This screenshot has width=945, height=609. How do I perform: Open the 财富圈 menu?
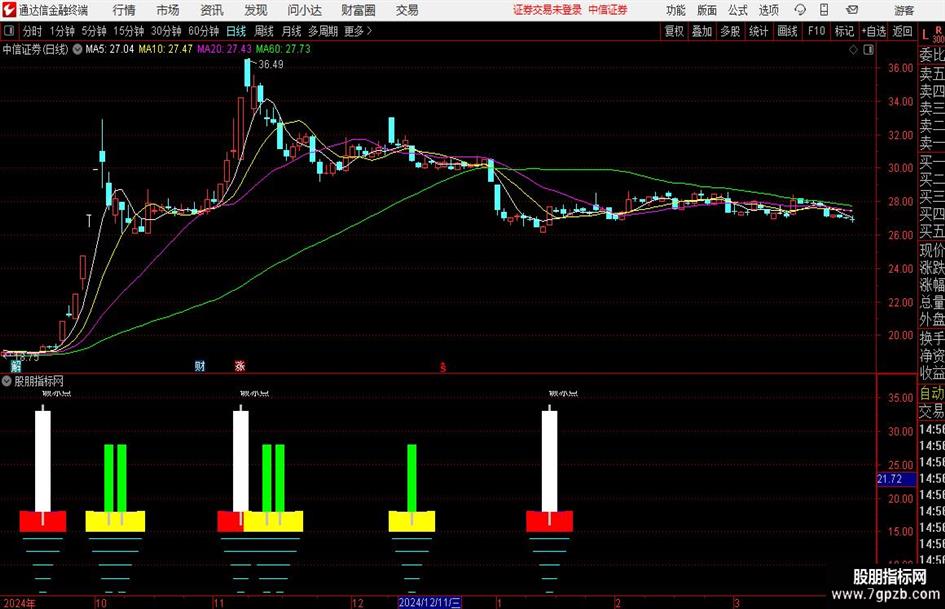(358, 10)
